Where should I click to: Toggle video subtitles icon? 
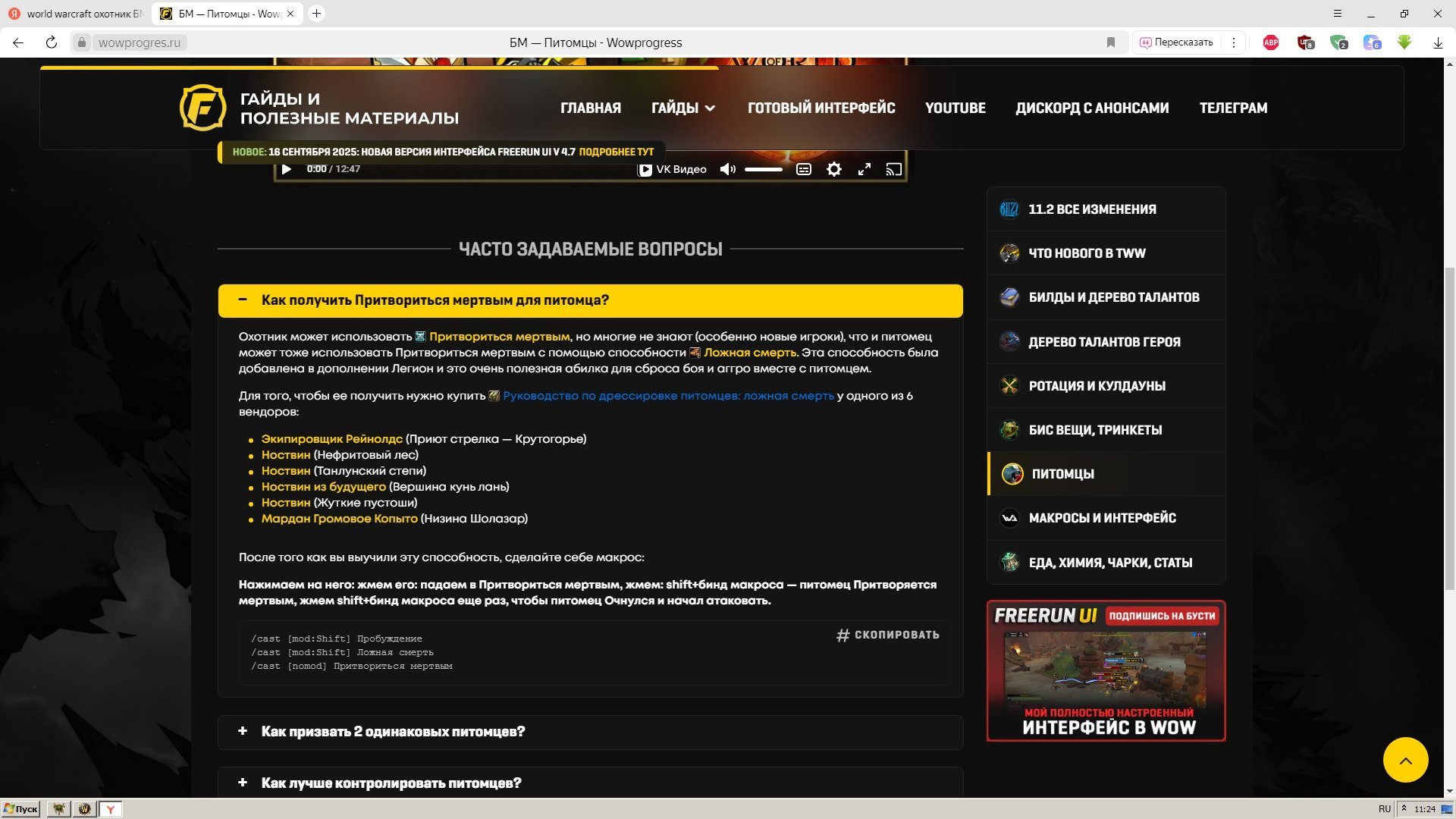(804, 169)
